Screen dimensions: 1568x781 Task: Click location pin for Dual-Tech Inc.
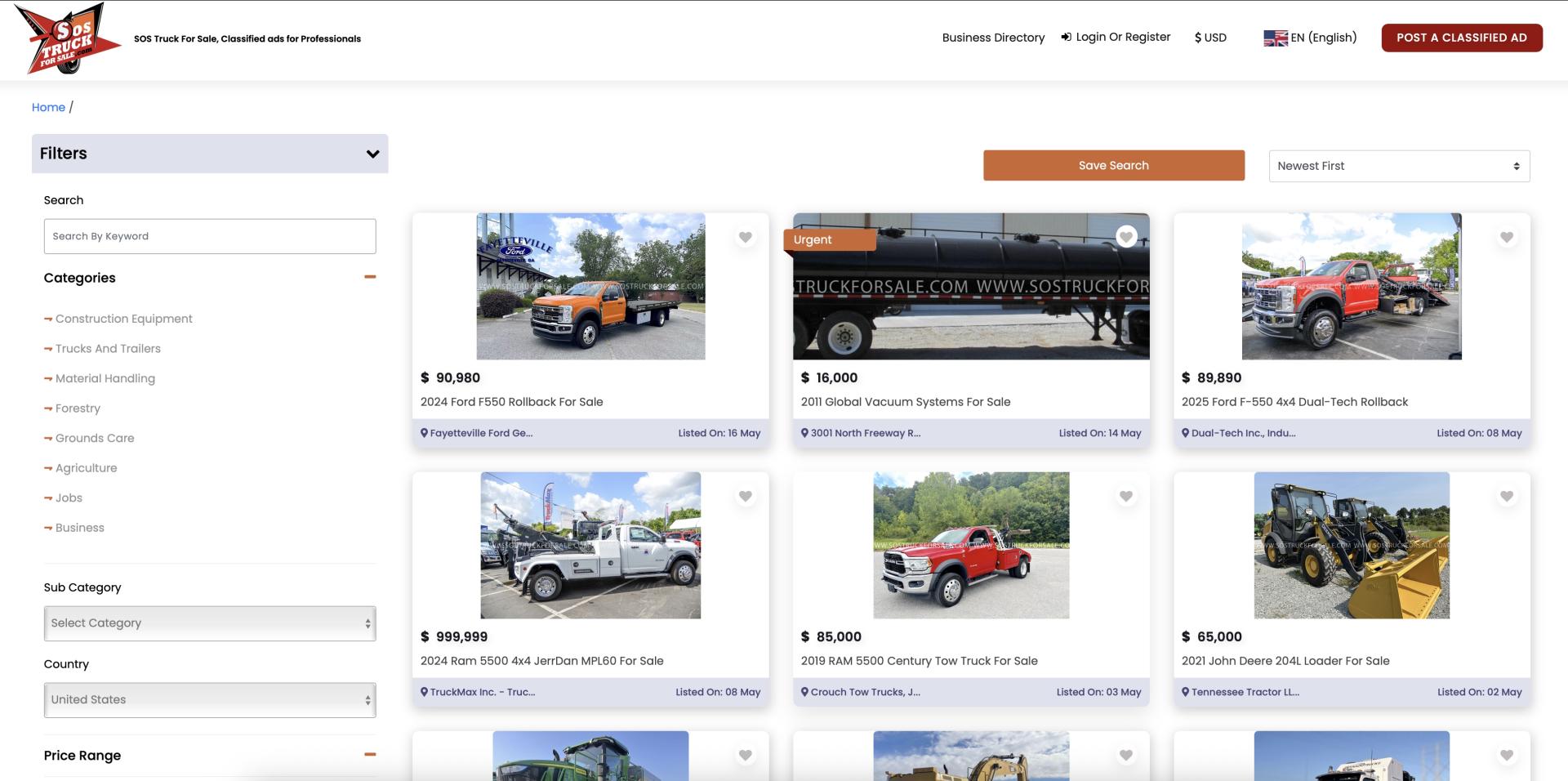point(1186,433)
